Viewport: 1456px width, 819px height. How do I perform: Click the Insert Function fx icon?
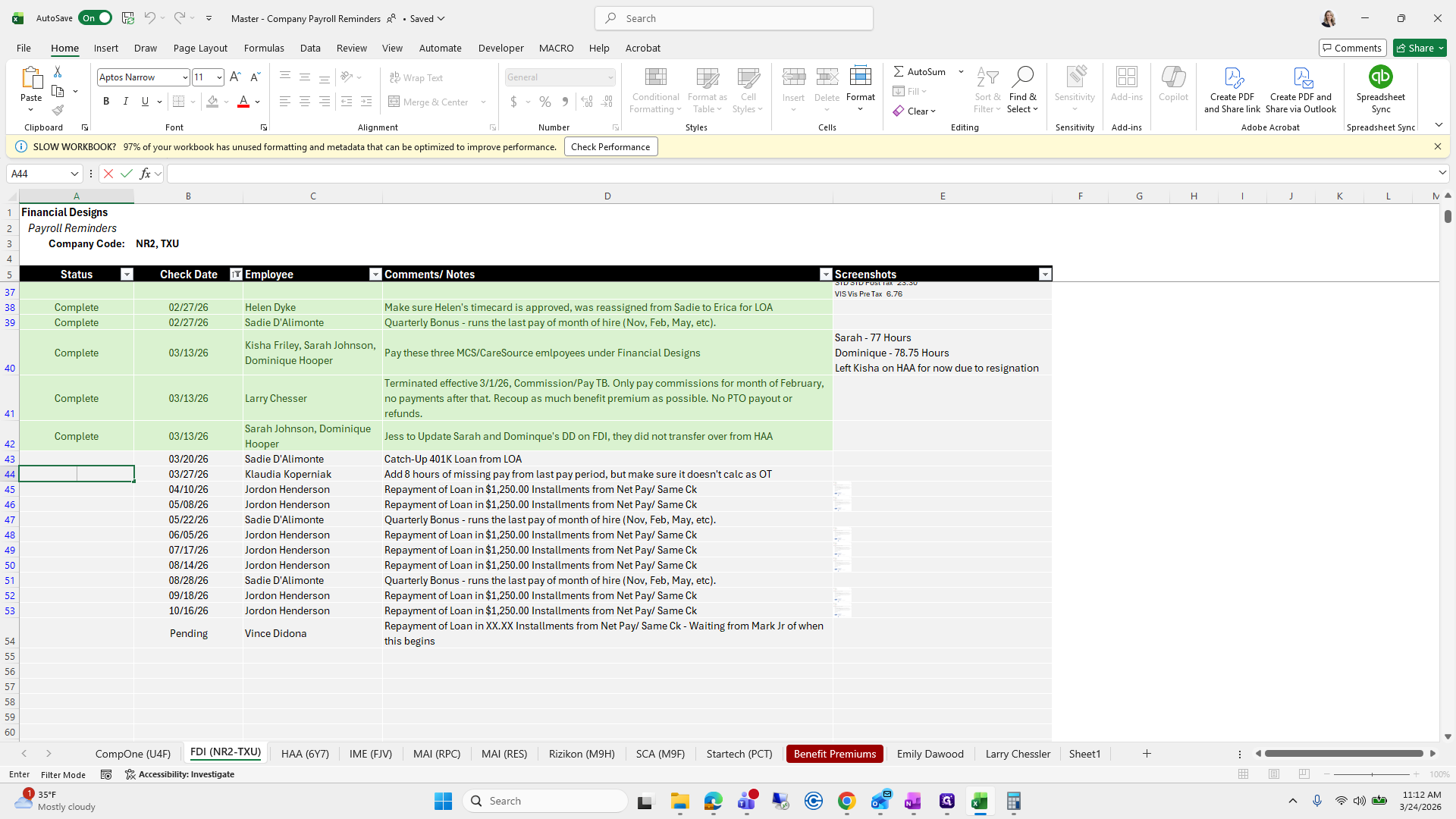pyautogui.click(x=146, y=174)
